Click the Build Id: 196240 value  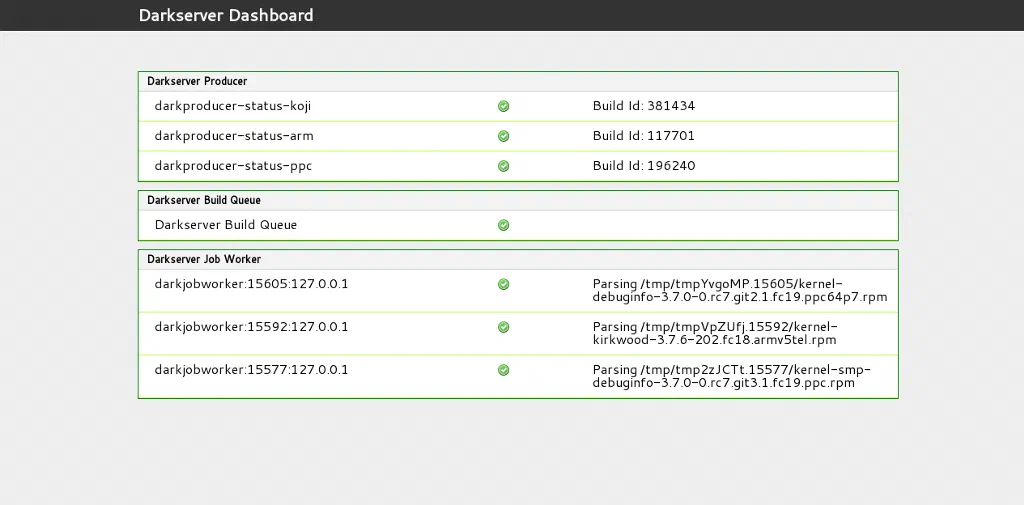coord(644,166)
